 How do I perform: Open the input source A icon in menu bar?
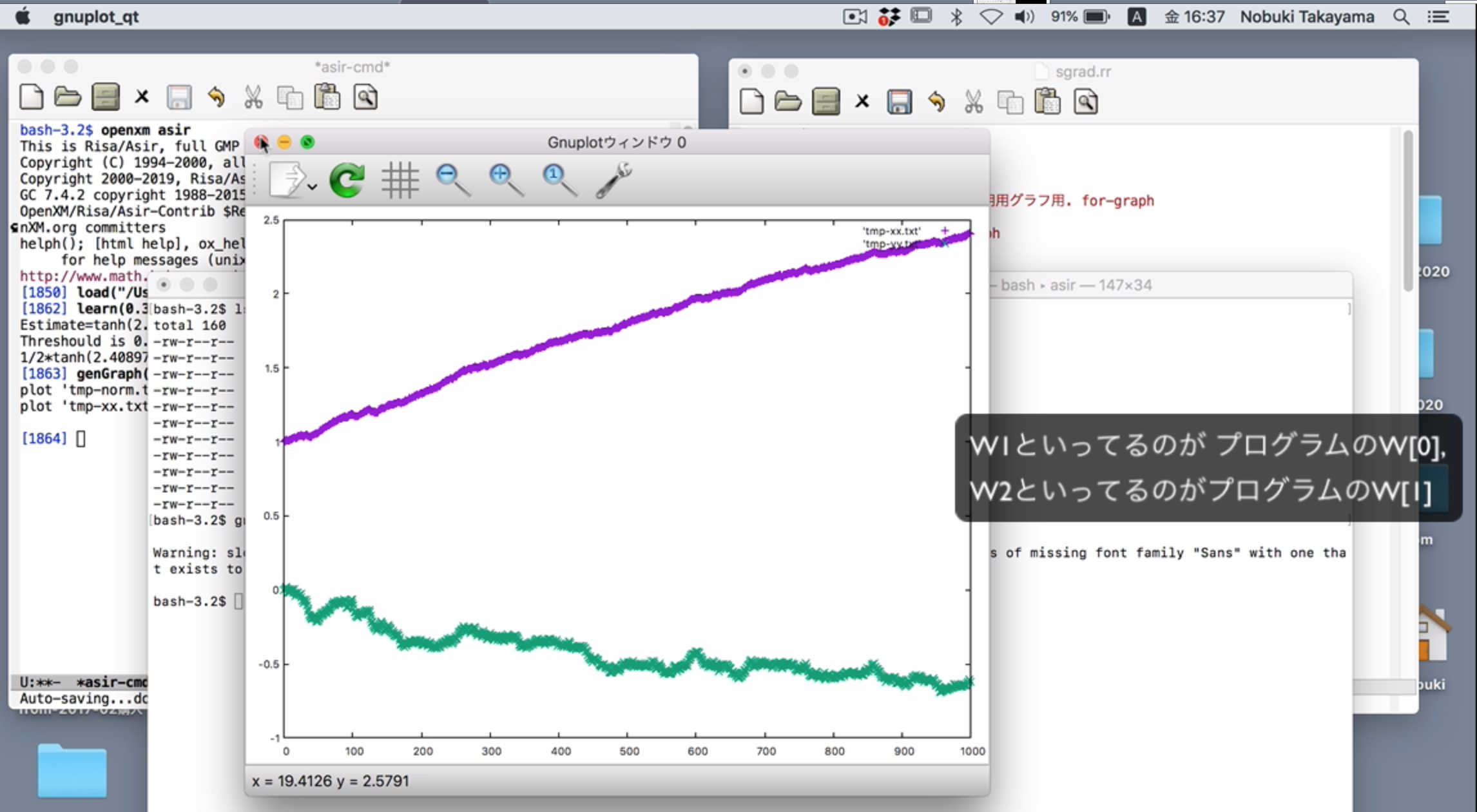1137,17
